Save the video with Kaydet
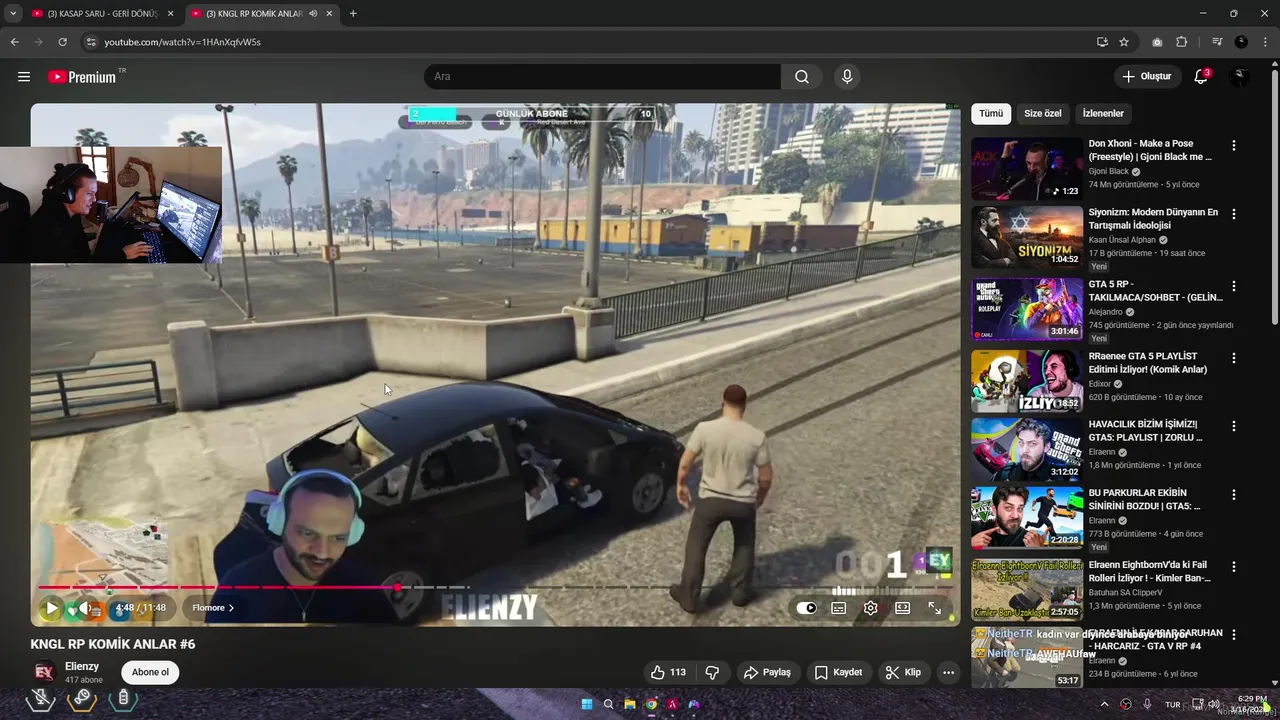1280x720 pixels. pos(838,672)
